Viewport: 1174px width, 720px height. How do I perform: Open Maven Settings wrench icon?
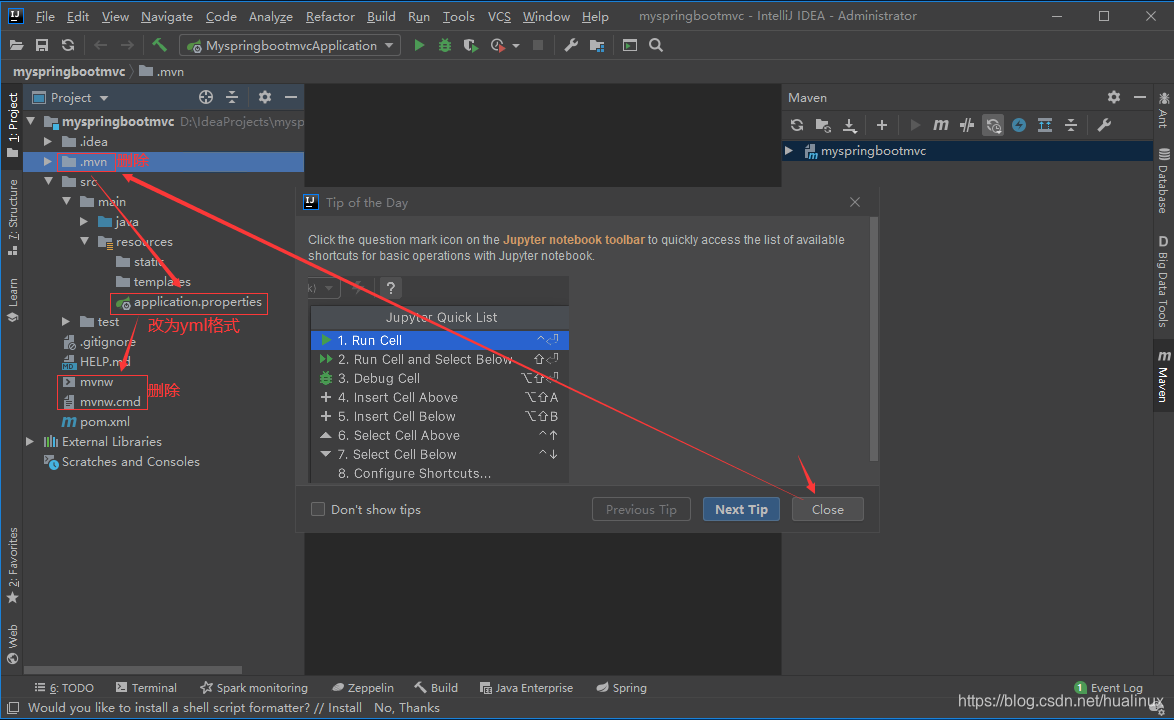point(1104,125)
